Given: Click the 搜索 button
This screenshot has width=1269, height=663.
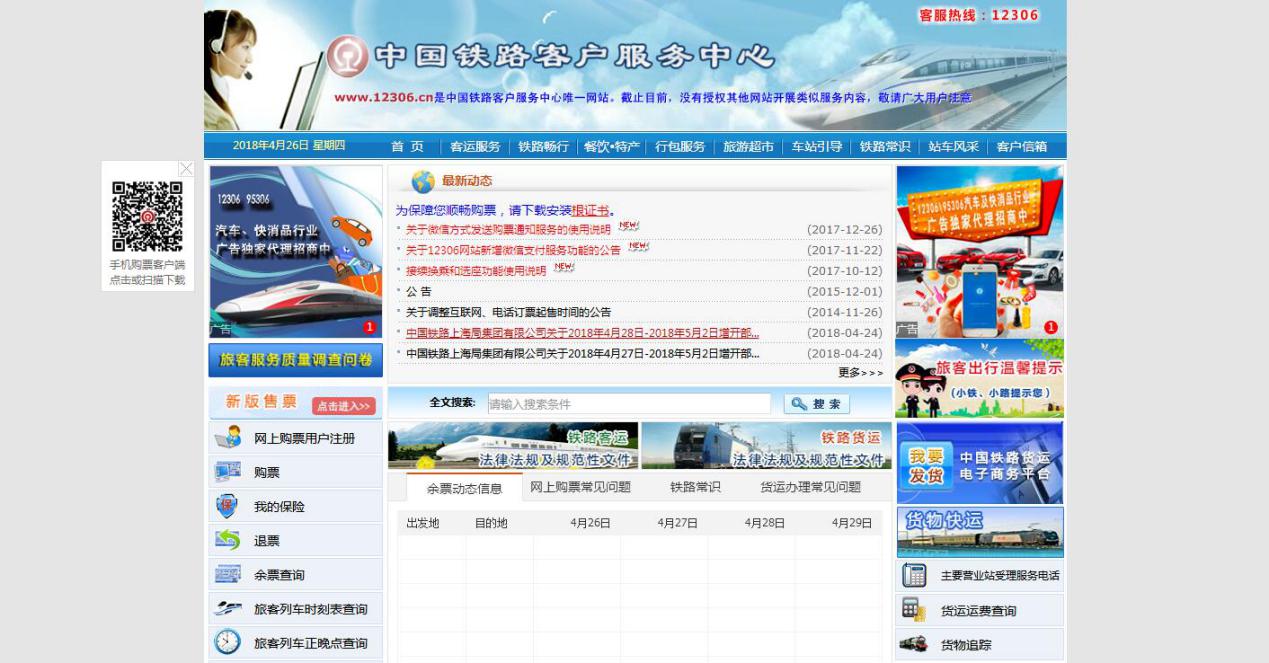Looking at the screenshot, I should [x=816, y=404].
